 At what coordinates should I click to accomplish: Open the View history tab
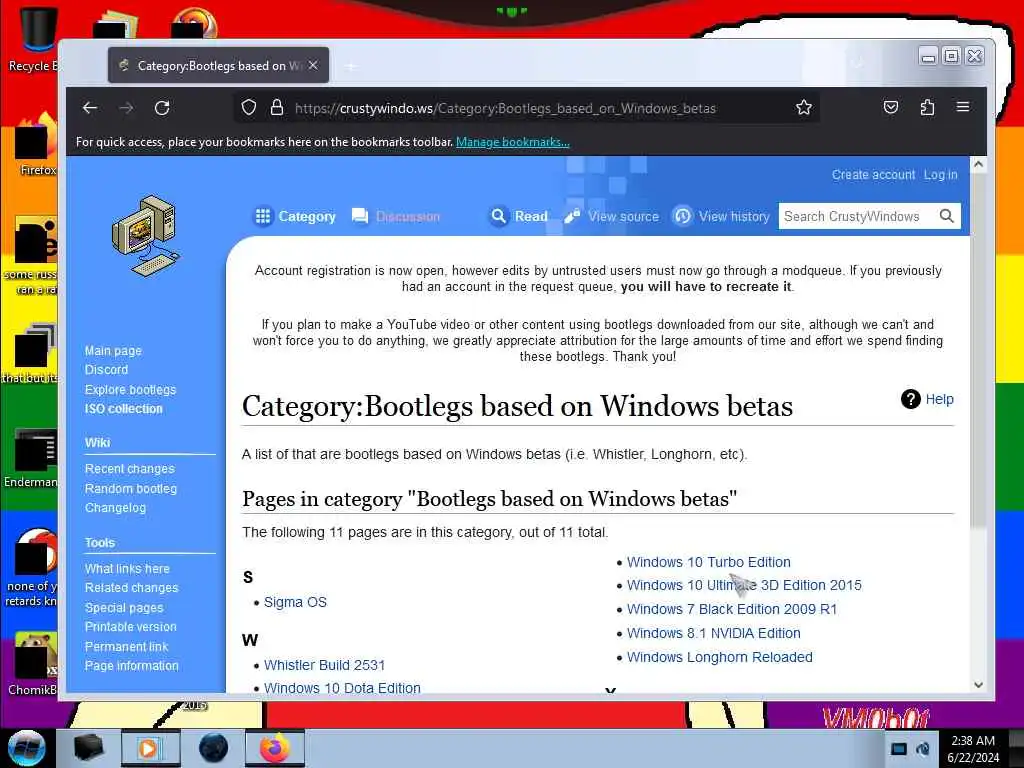pos(722,216)
